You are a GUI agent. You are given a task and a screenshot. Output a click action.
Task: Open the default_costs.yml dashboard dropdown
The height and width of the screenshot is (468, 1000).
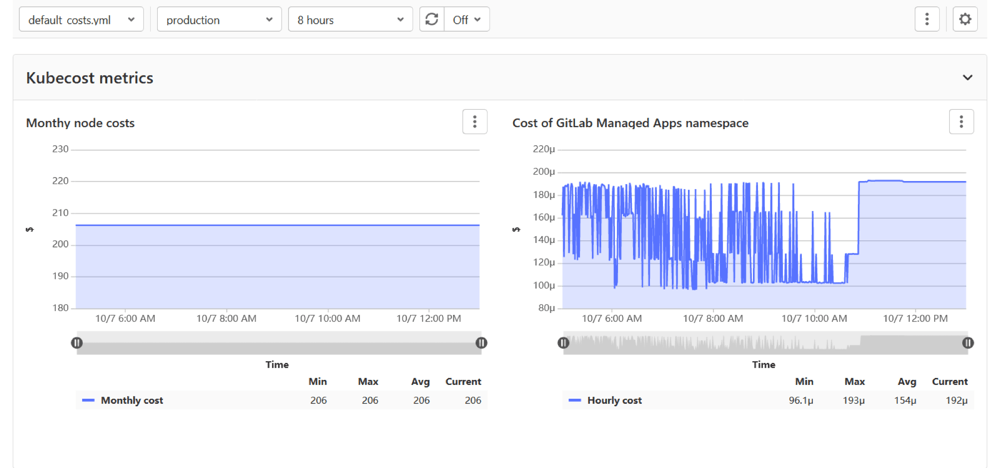(81, 19)
